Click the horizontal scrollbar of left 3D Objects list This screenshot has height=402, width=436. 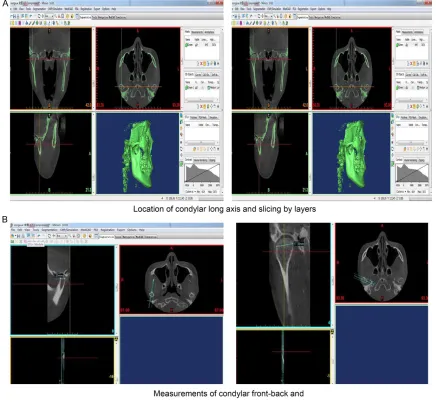pos(201,100)
